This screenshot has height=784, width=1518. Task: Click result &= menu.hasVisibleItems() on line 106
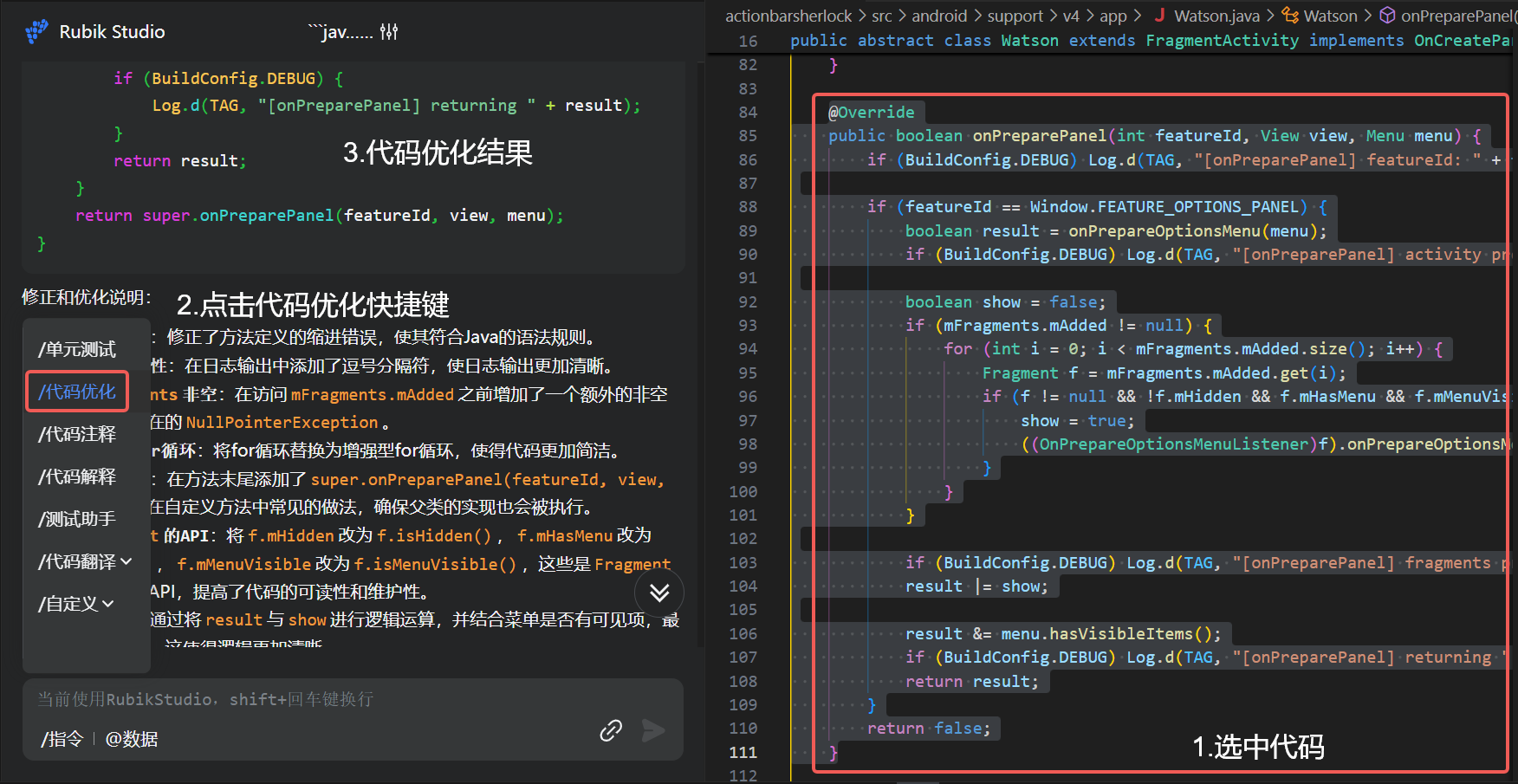pyautogui.click(x=1063, y=633)
